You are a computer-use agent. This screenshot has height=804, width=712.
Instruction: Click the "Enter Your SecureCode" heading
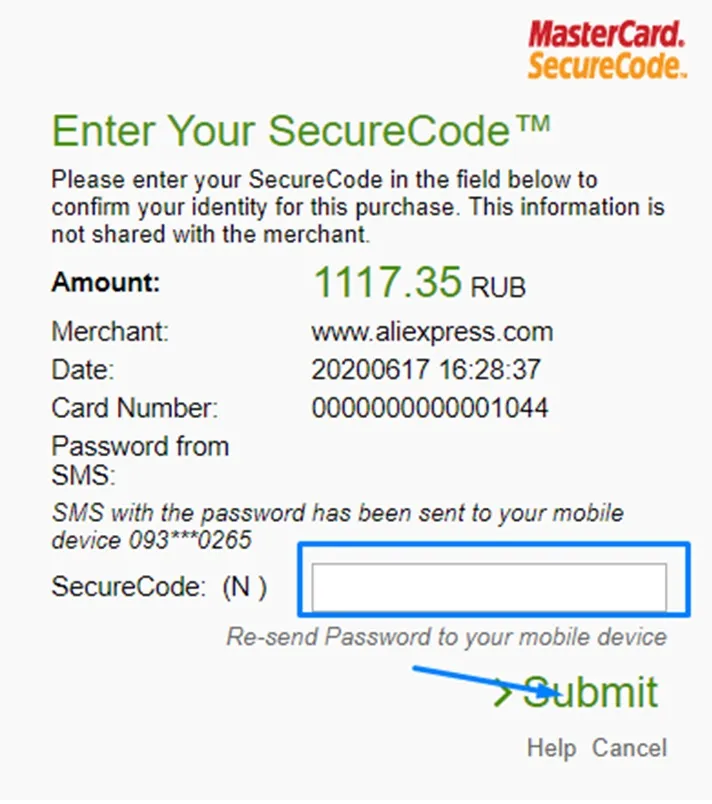coord(300,131)
